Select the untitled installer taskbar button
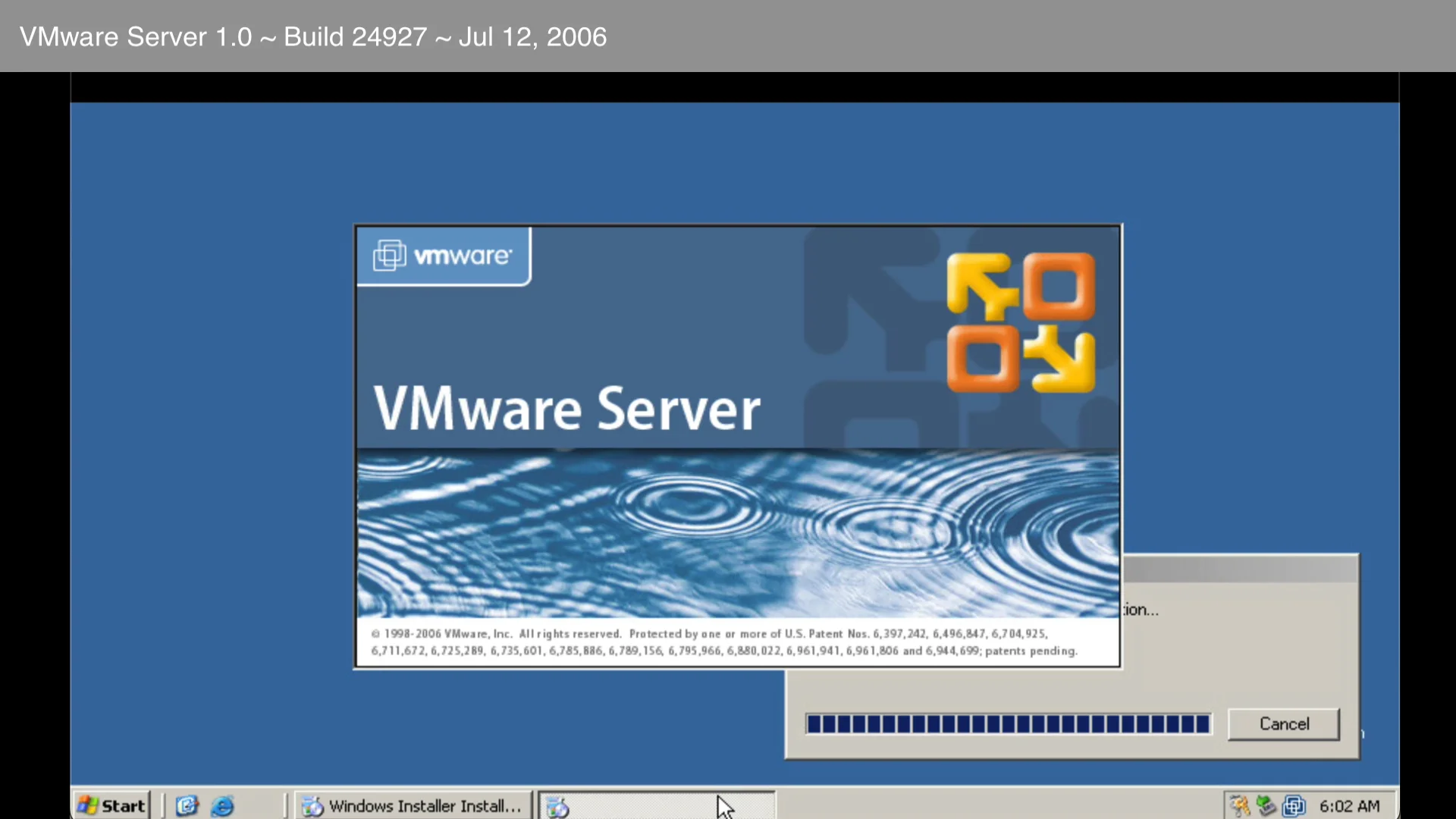This screenshot has width=1456, height=819. pos(657,805)
